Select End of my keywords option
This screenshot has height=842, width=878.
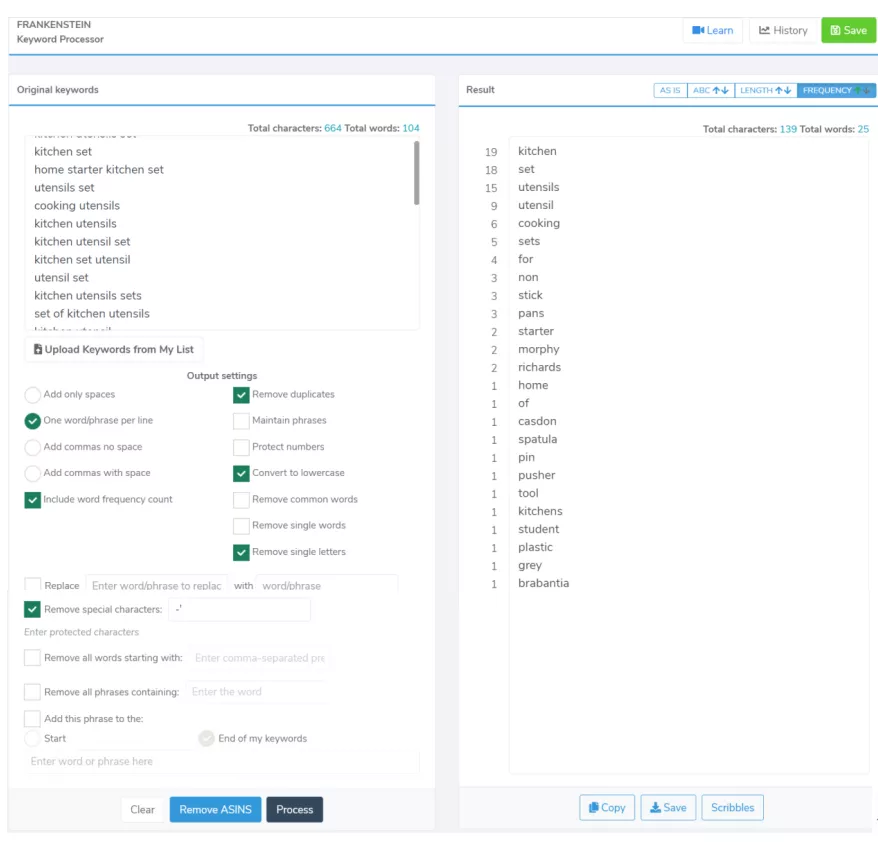coord(207,738)
